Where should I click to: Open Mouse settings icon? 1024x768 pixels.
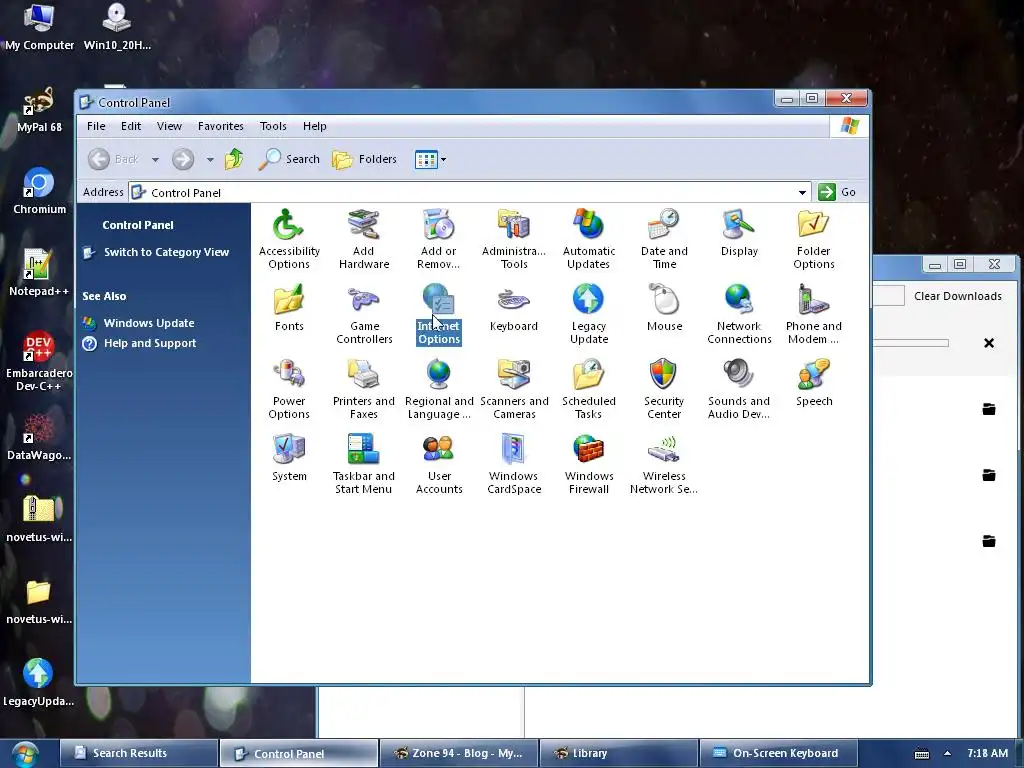tap(664, 308)
